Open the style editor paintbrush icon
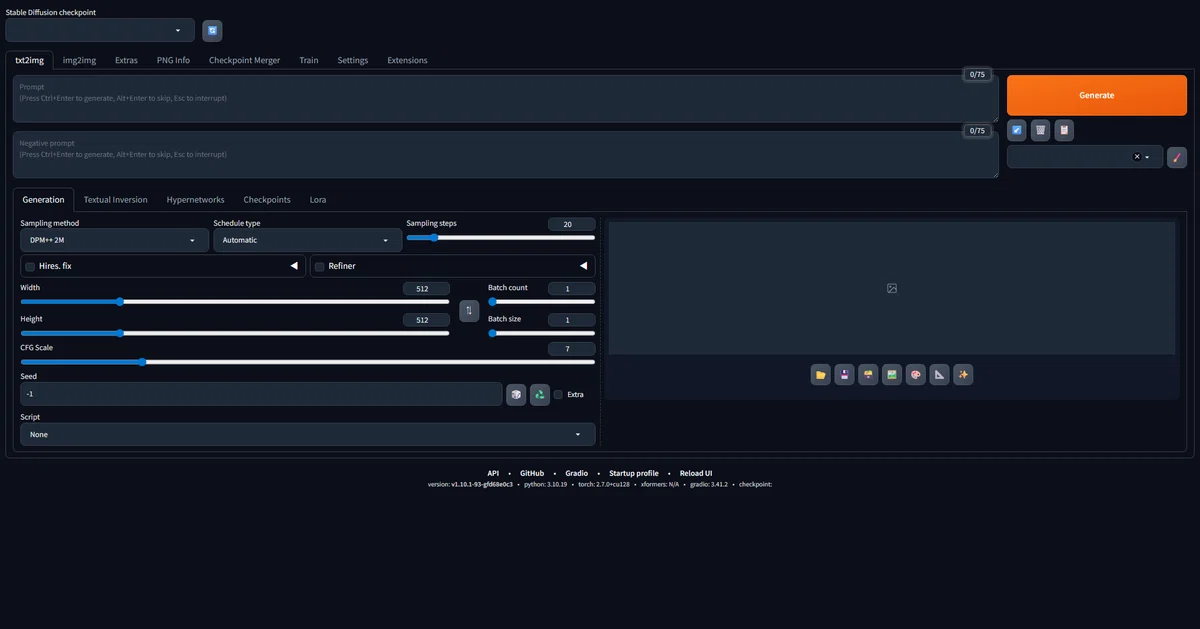 [x=1177, y=157]
